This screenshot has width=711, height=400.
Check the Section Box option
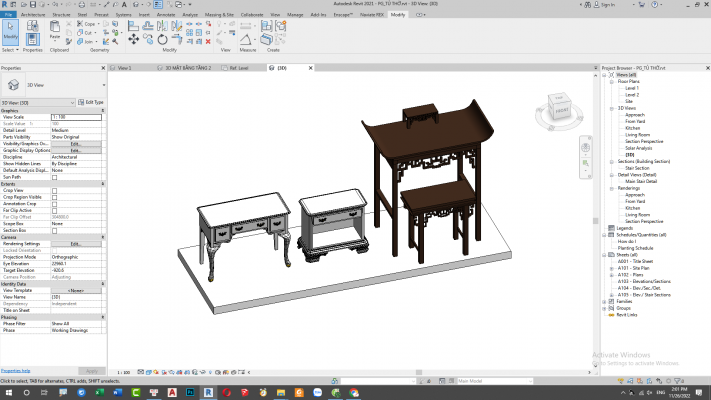coord(54,229)
